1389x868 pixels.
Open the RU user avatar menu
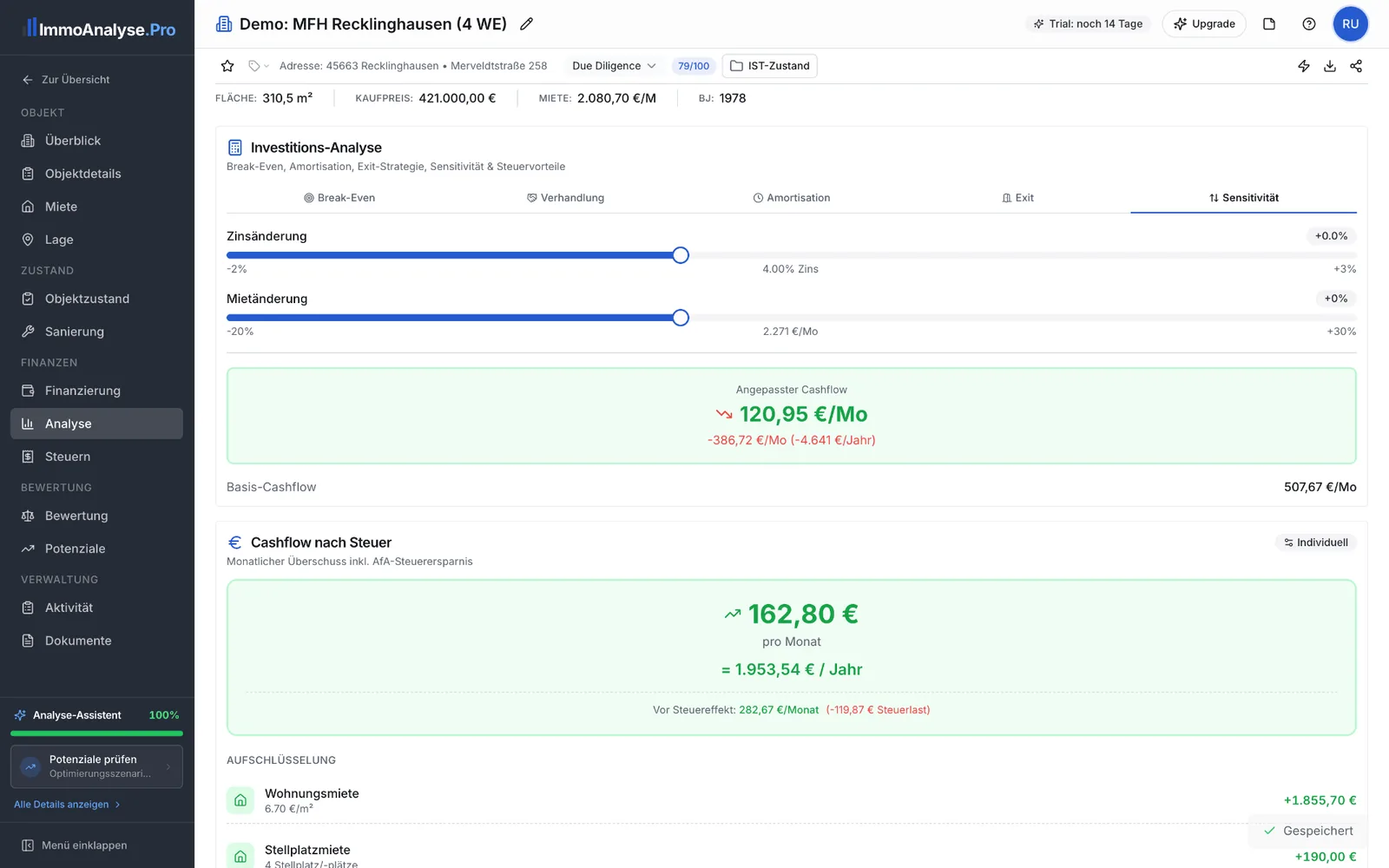(1350, 24)
